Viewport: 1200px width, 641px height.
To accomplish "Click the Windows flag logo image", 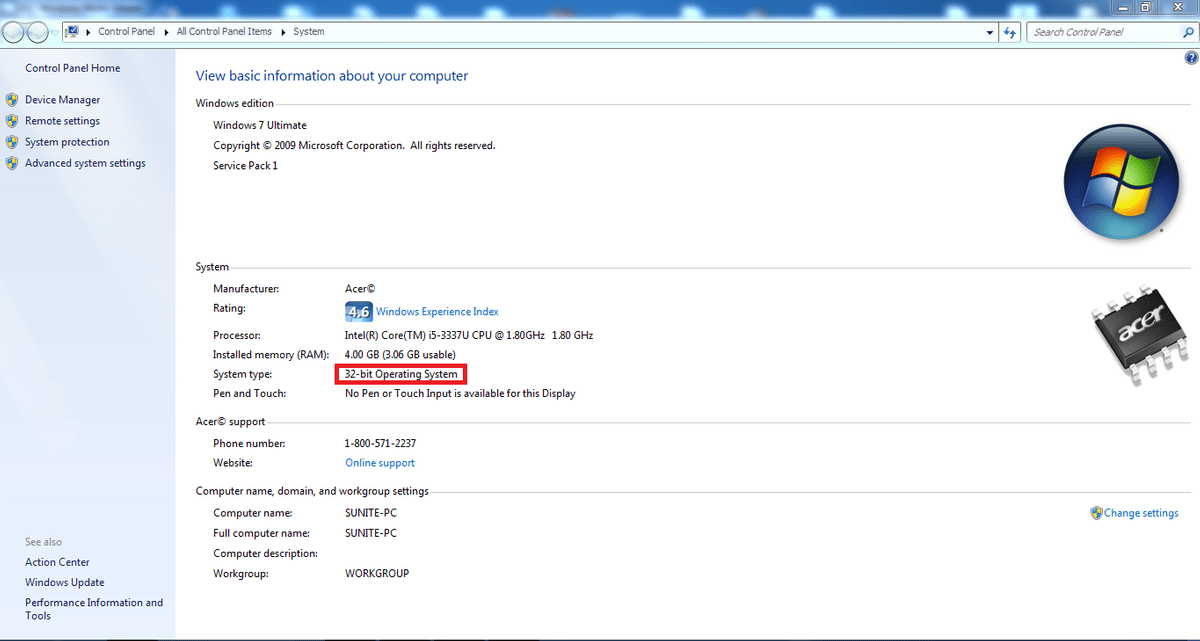I will pyautogui.click(x=1121, y=182).
